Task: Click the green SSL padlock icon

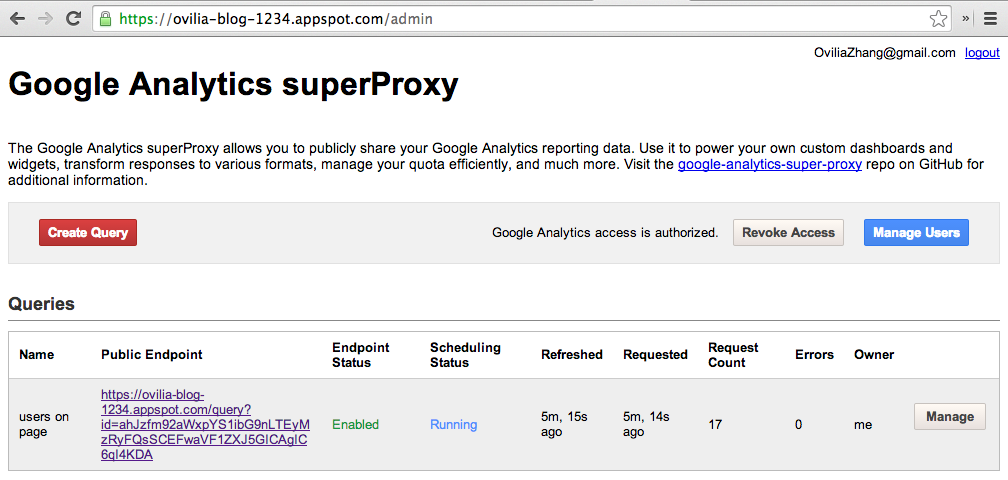Action: (106, 19)
